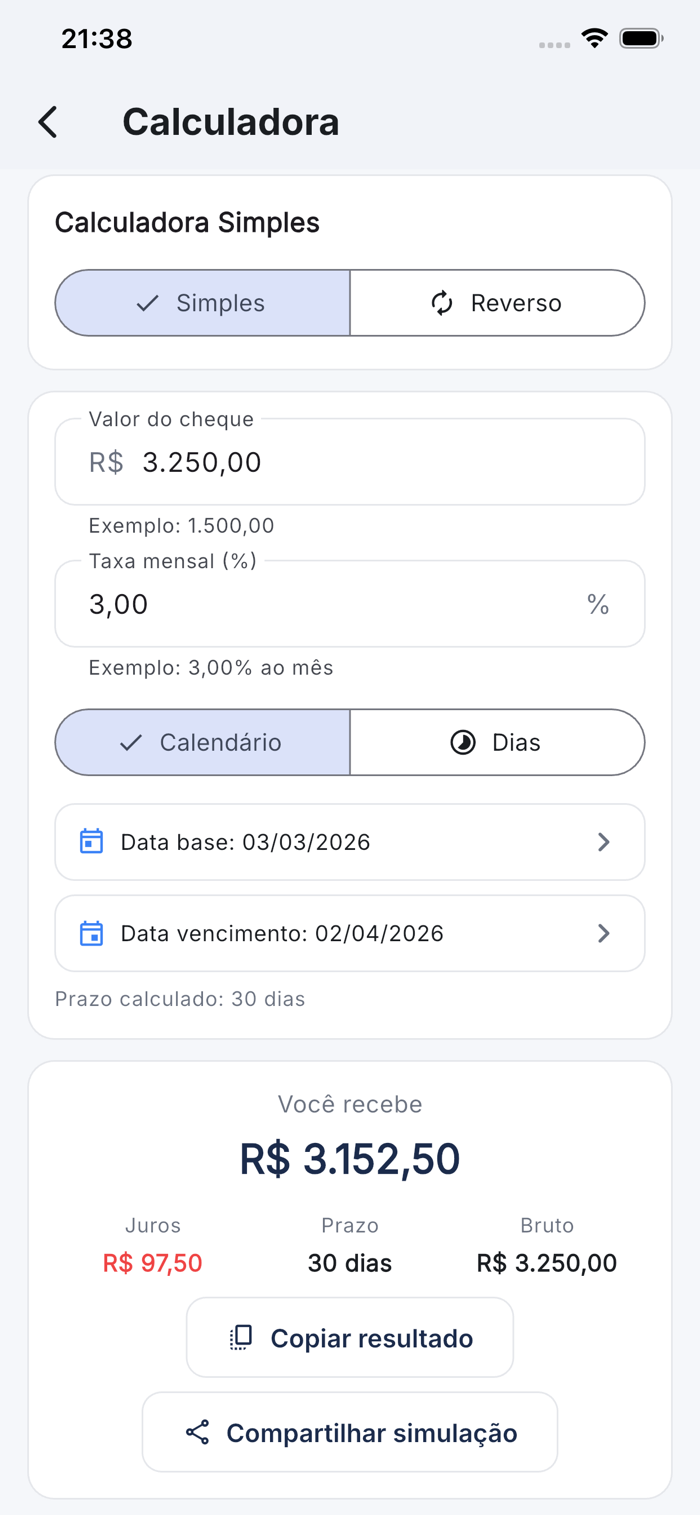The height and width of the screenshot is (1515, 700).
Task: Click the calendar icon beside Data base
Action: [x=91, y=841]
